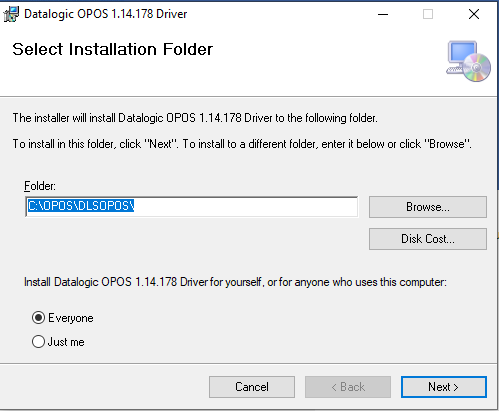Click the Datalogic OPOS 1.14.178 Driver title text

(x=106, y=14)
